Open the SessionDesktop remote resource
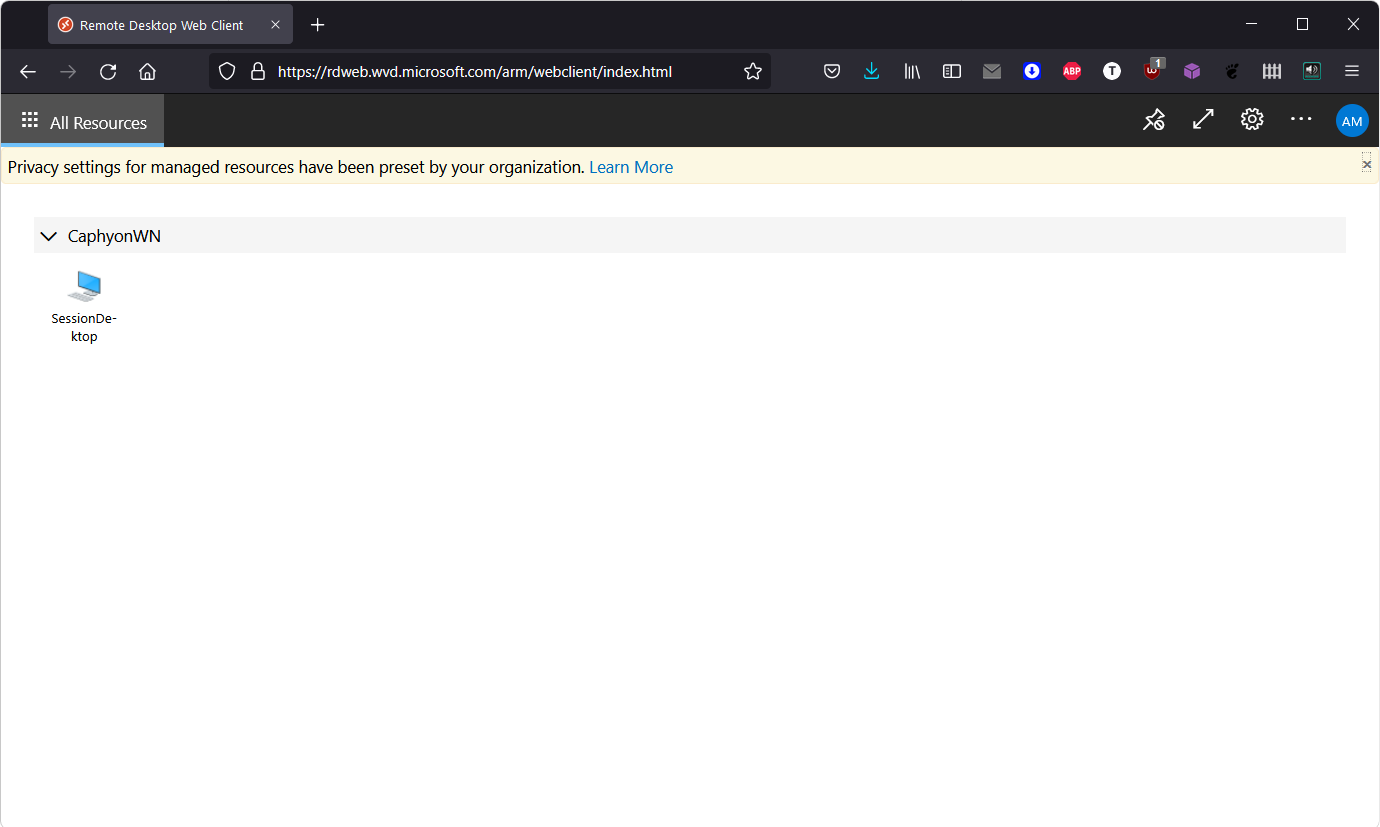 [x=84, y=306]
